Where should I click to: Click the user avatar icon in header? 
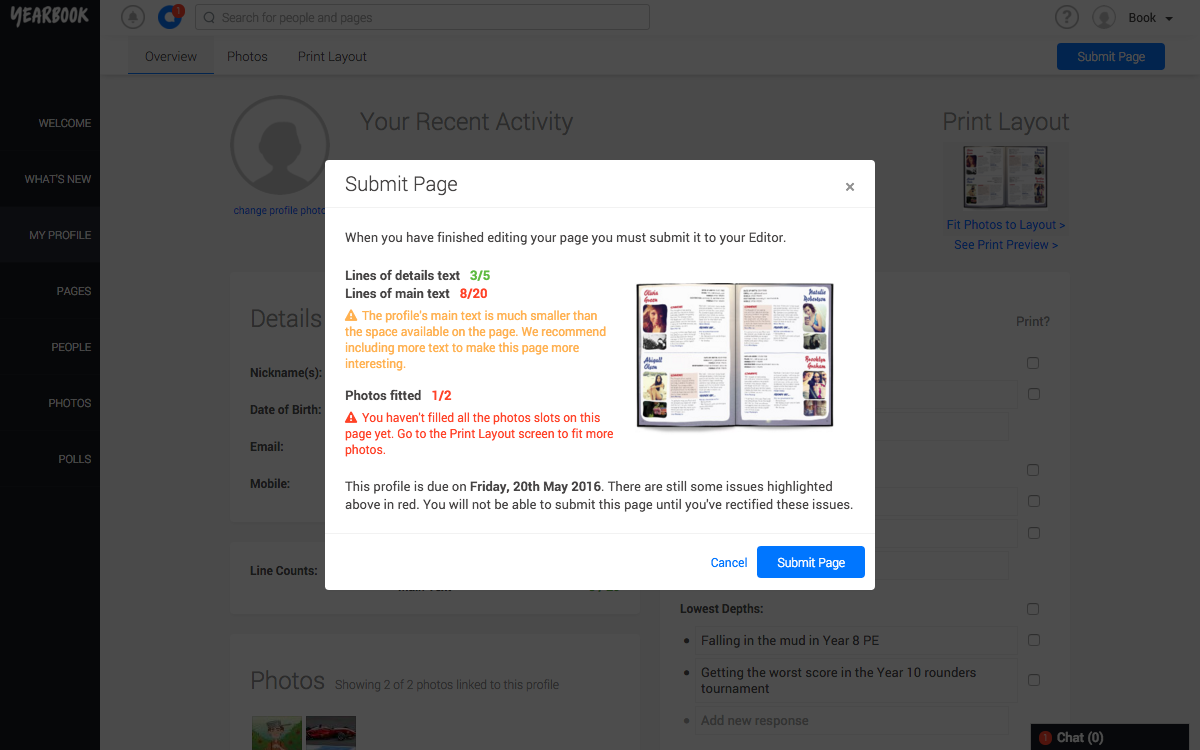coord(1104,17)
